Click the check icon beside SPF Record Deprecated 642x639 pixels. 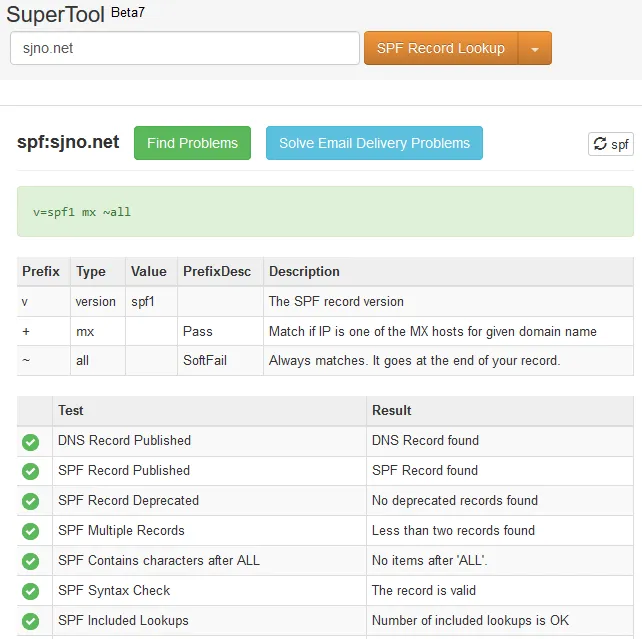pyautogui.click(x=31, y=501)
